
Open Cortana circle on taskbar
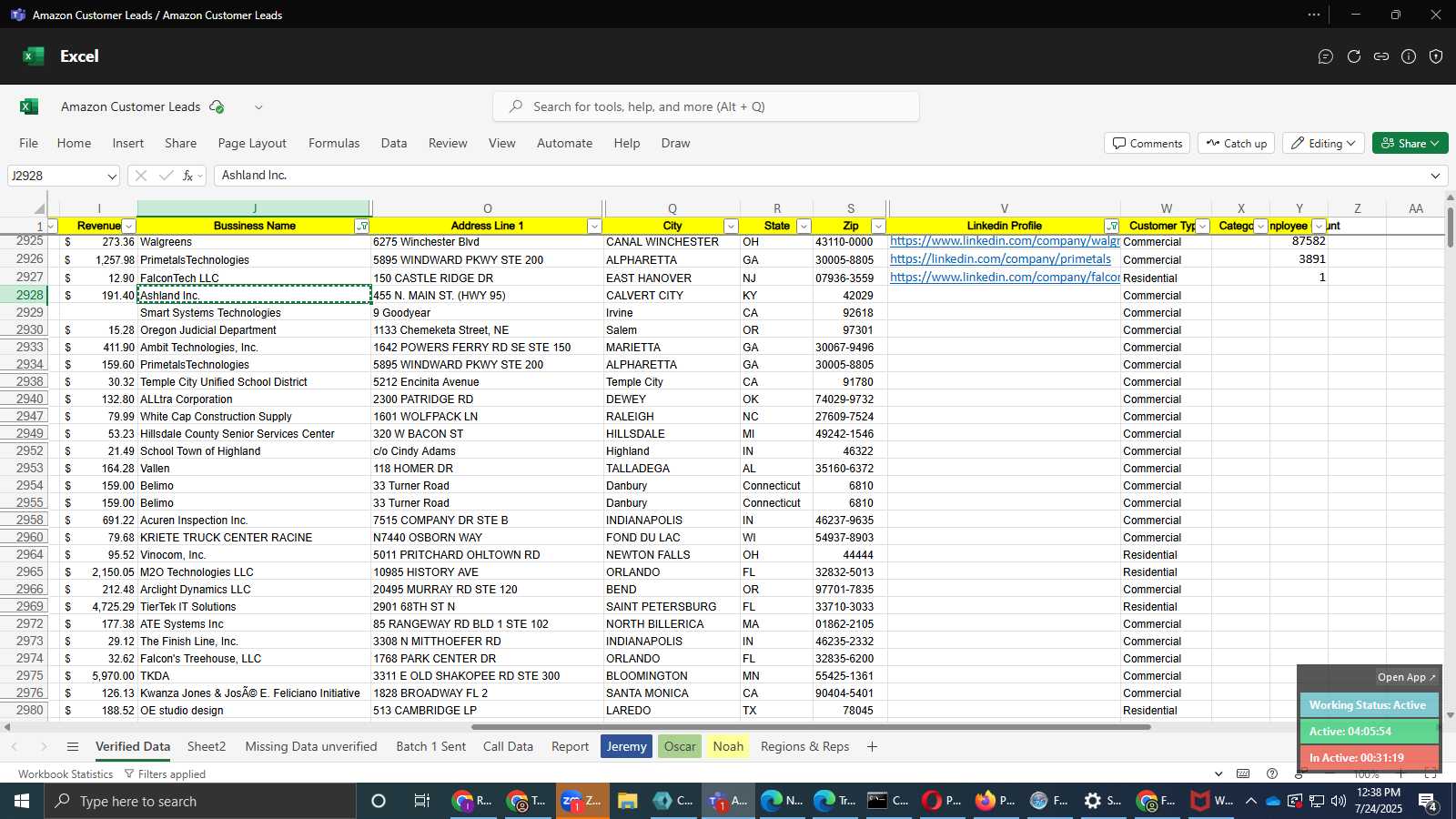[x=379, y=801]
